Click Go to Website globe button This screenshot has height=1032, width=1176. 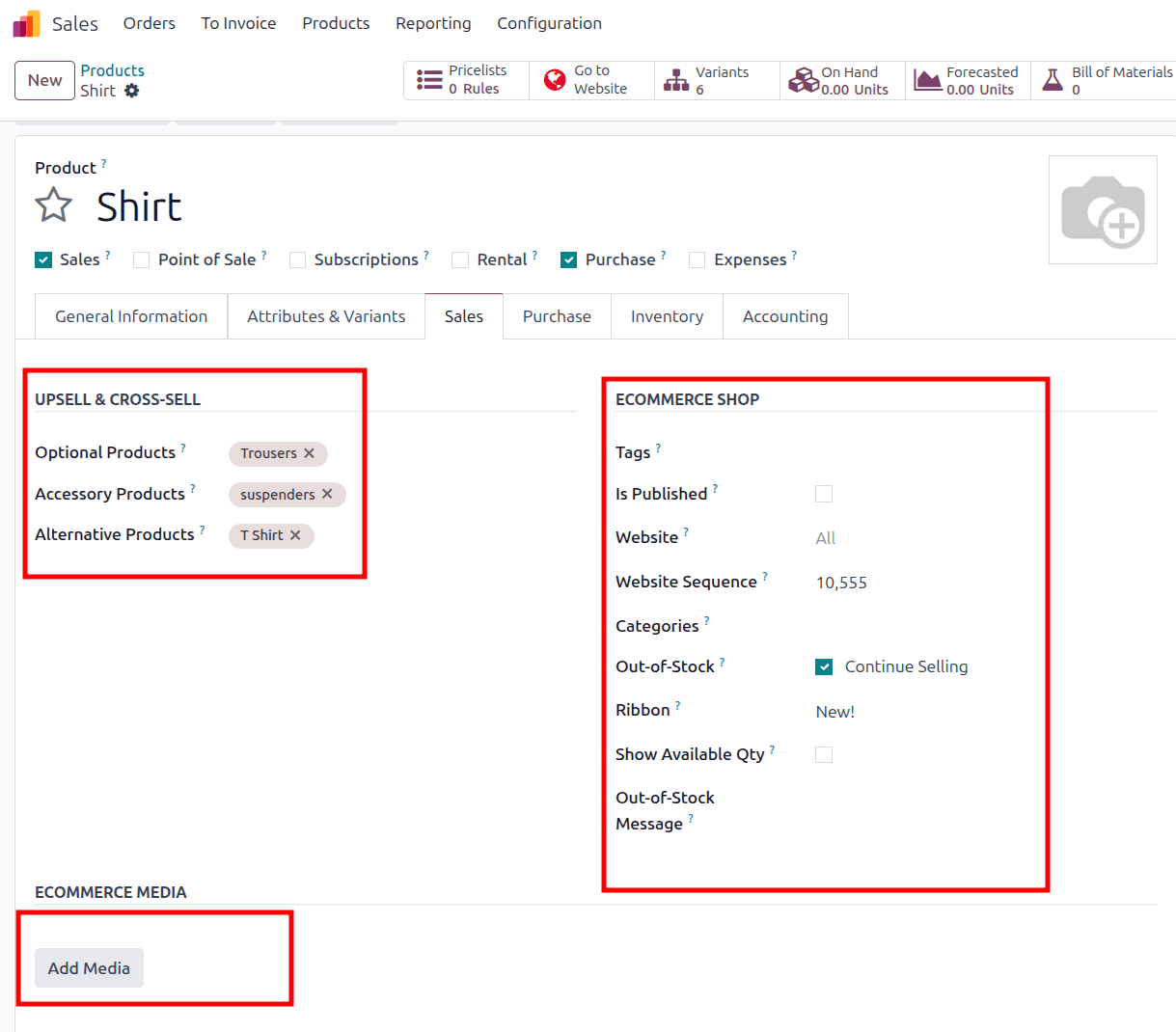tap(591, 80)
